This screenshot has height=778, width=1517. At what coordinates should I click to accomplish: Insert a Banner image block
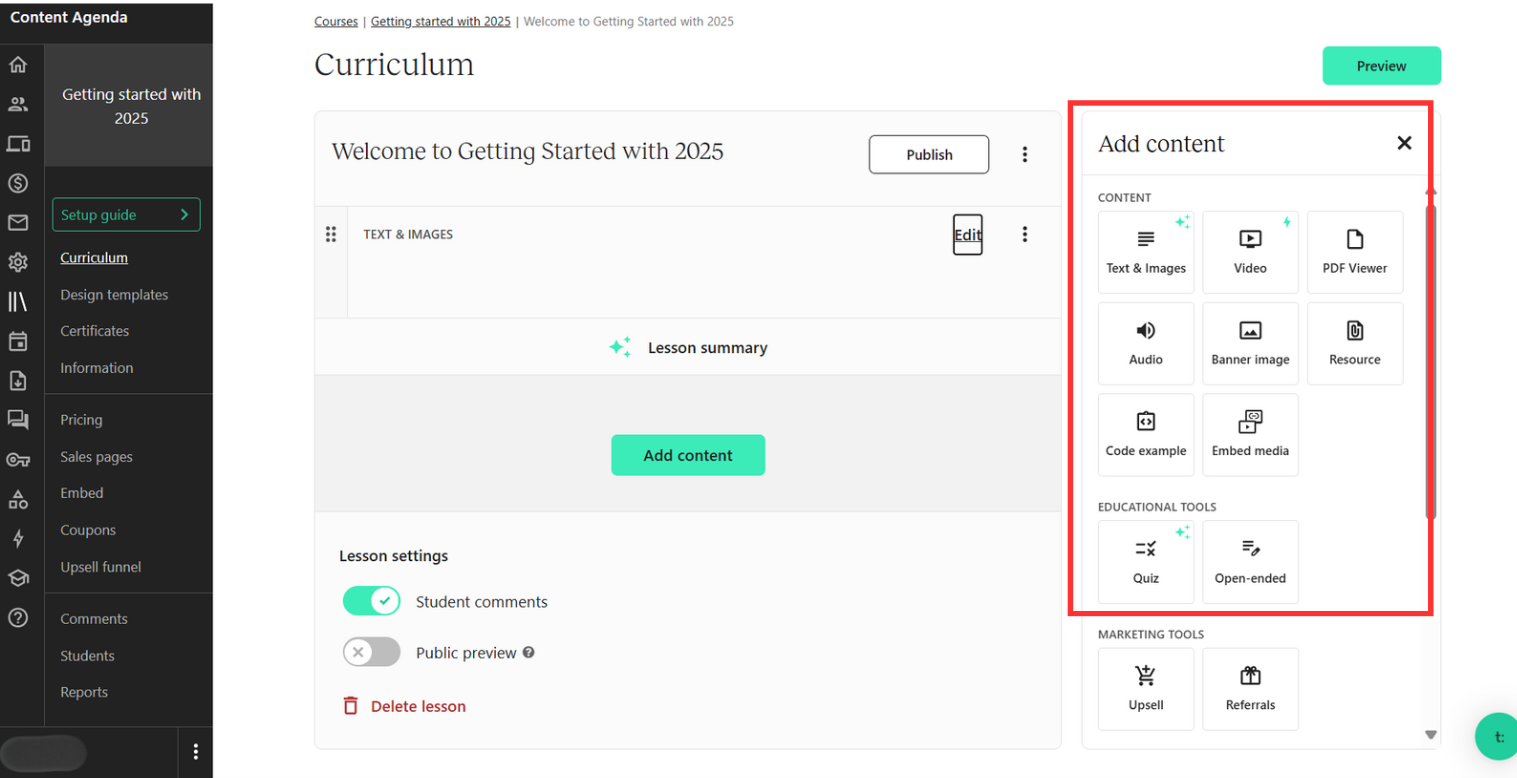click(x=1250, y=343)
